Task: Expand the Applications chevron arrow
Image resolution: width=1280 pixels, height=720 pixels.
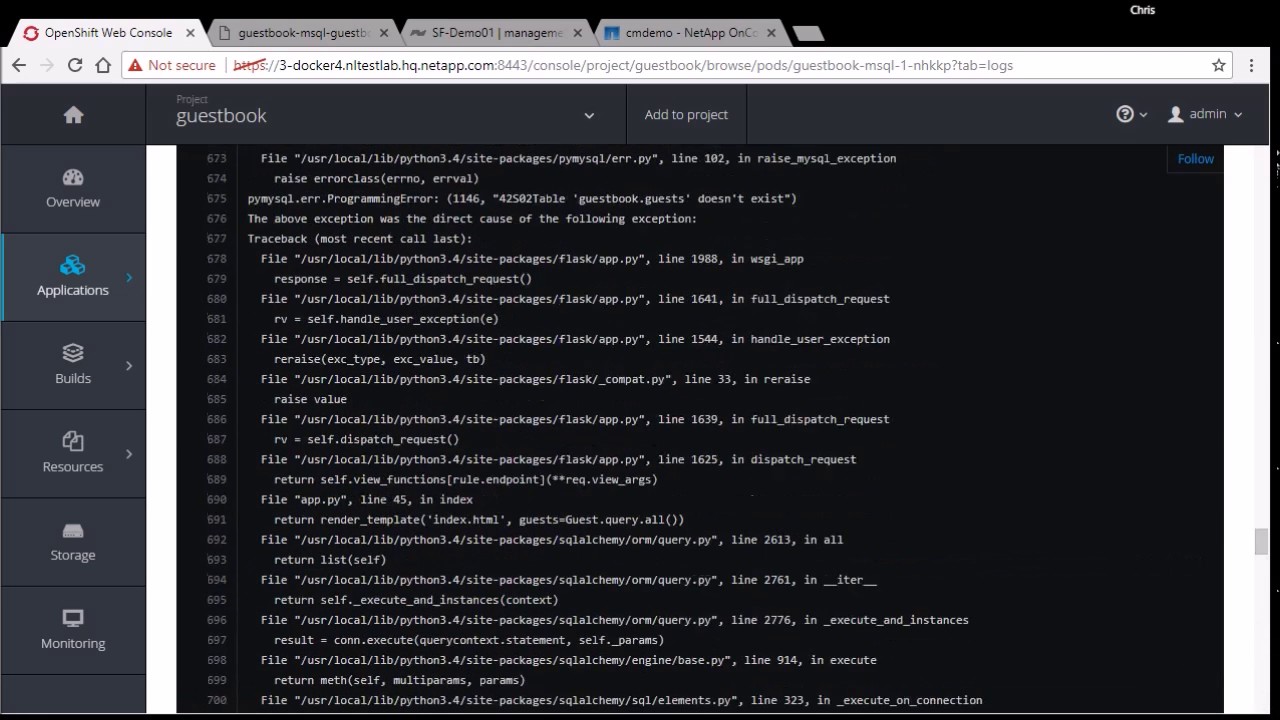Action: (129, 277)
